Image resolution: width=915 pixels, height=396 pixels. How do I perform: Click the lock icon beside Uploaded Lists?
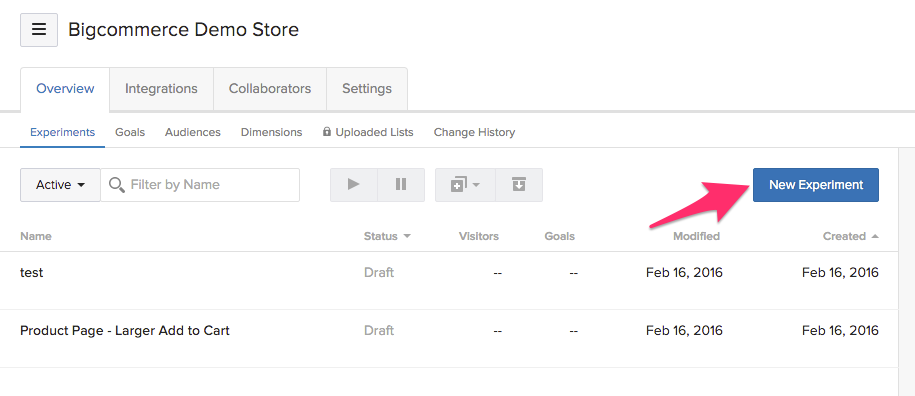pos(327,132)
